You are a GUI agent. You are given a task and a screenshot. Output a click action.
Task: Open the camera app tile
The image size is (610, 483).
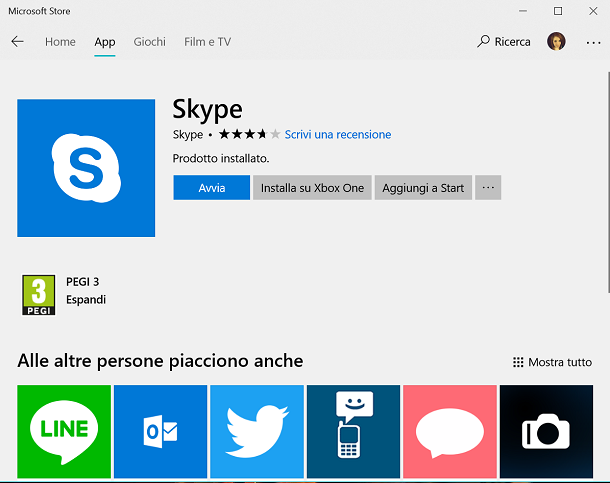coord(546,431)
